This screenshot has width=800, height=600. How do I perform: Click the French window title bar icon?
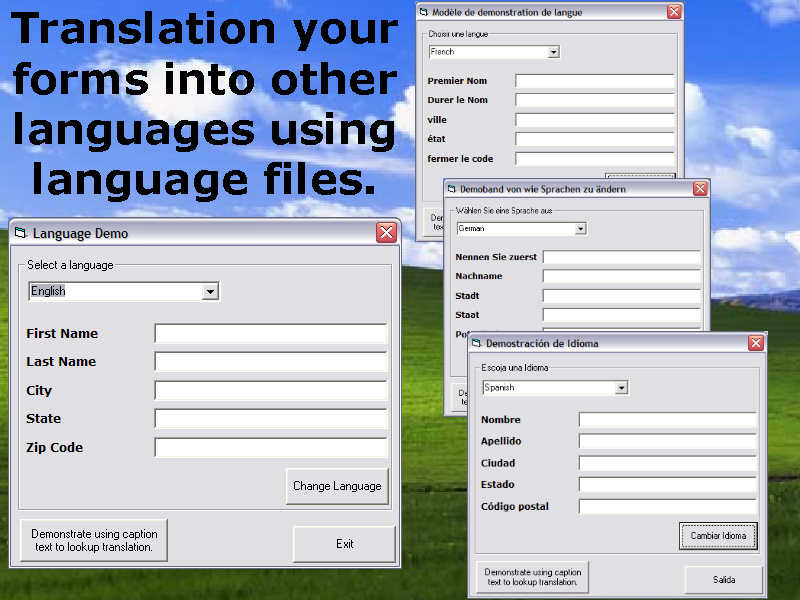pyautogui.click(x=424, y=12)
